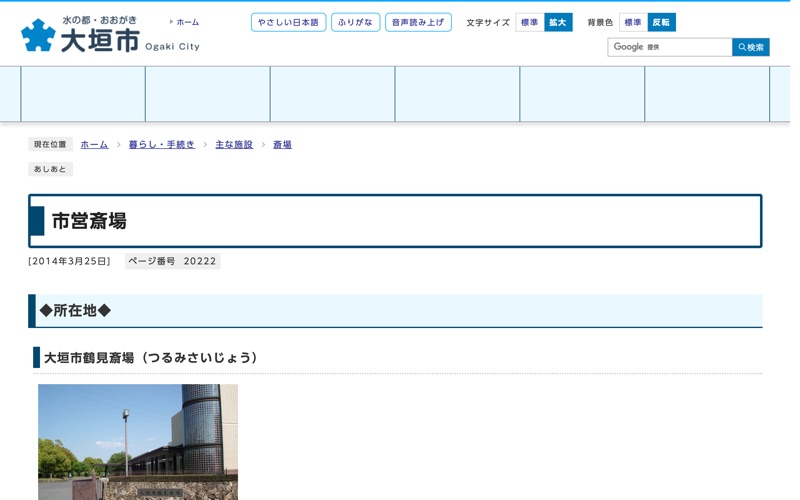This screenshot has width=800, height=500.
Task: Click the 市営斎場 page heading
Action: [x=89, y=221]
